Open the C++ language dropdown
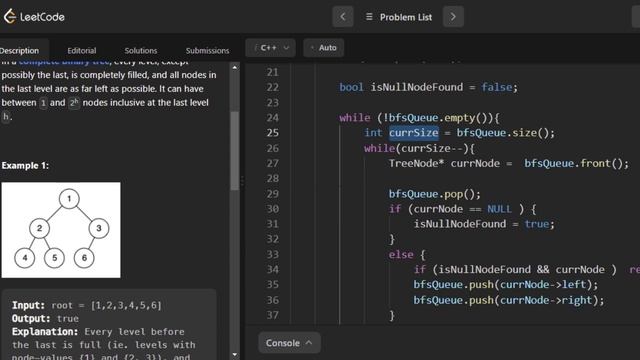The image size is (640, 360). point(270,48)
